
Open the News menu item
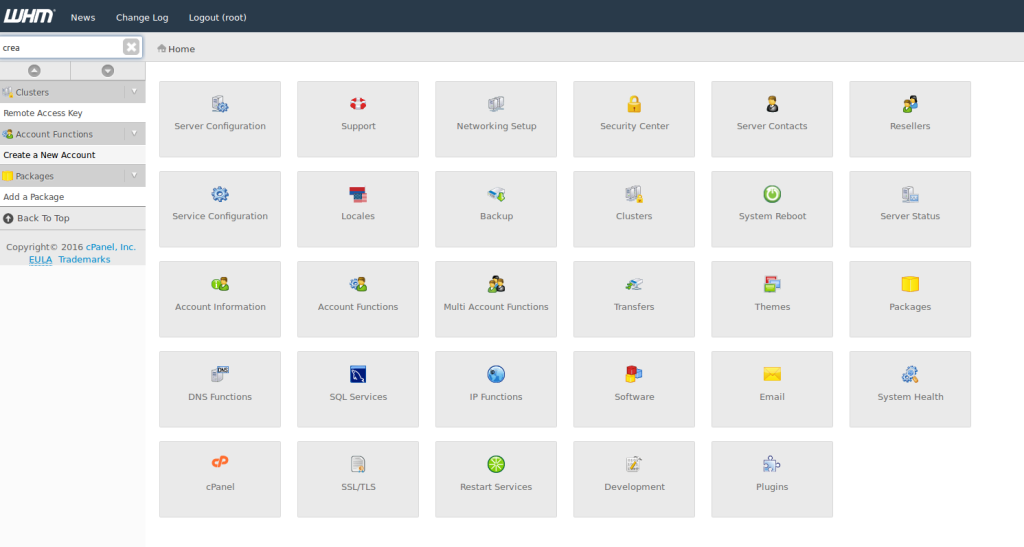pos(83,17)
